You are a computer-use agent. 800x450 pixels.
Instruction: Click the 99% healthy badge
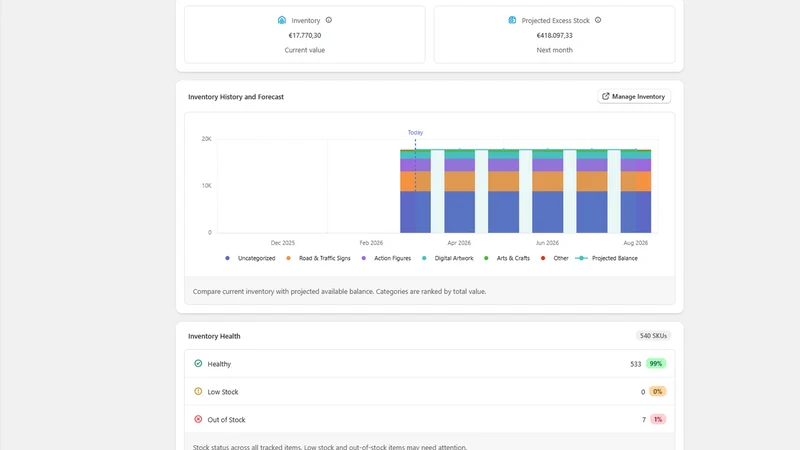click(x=656, y=364)
